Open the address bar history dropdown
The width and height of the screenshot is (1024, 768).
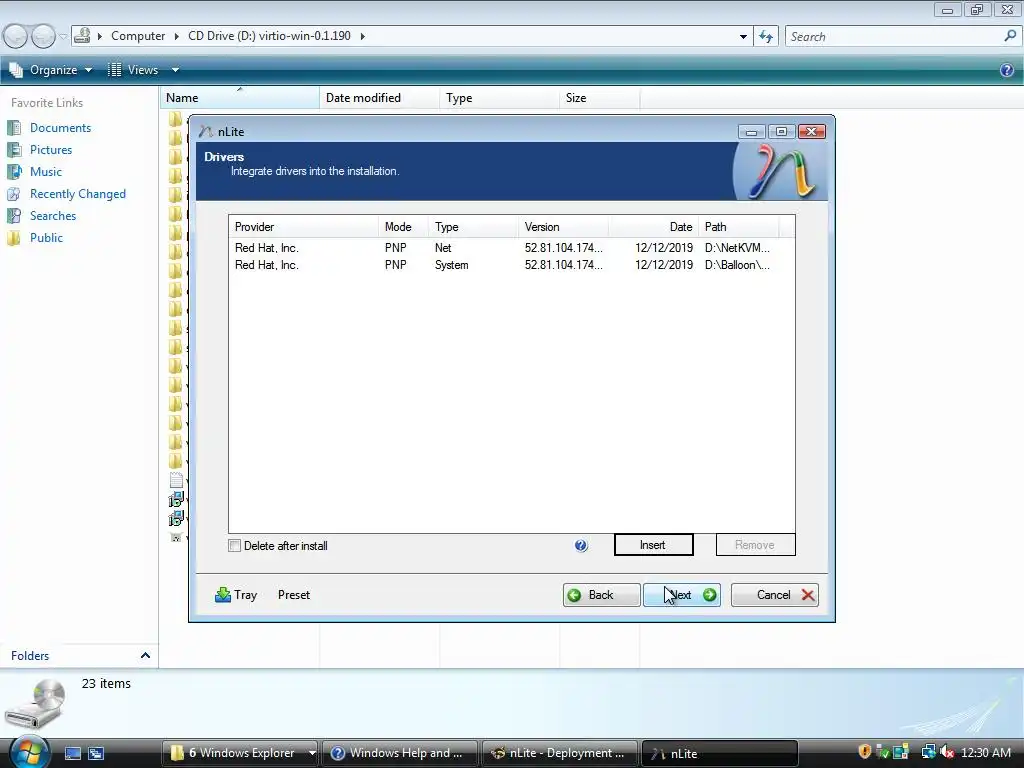click(x=743, y=37)
